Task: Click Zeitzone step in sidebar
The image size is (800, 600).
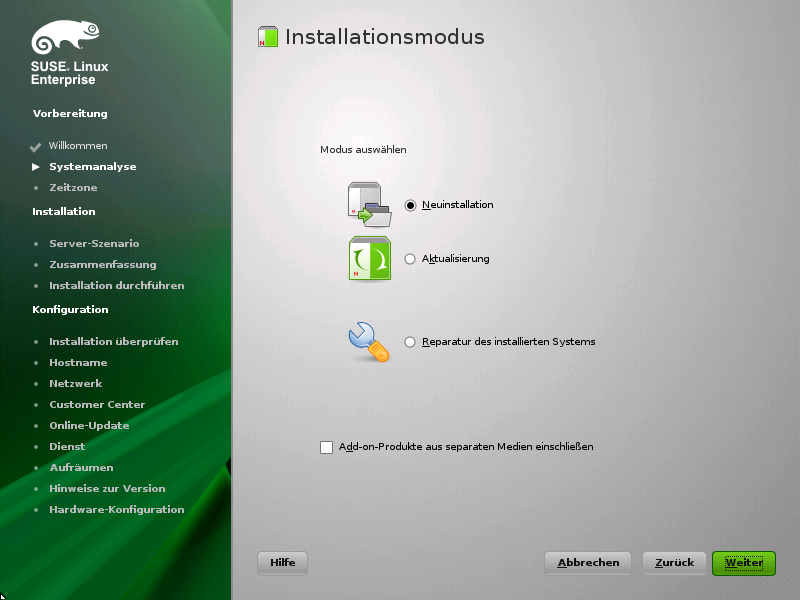Action: [73, 187]
